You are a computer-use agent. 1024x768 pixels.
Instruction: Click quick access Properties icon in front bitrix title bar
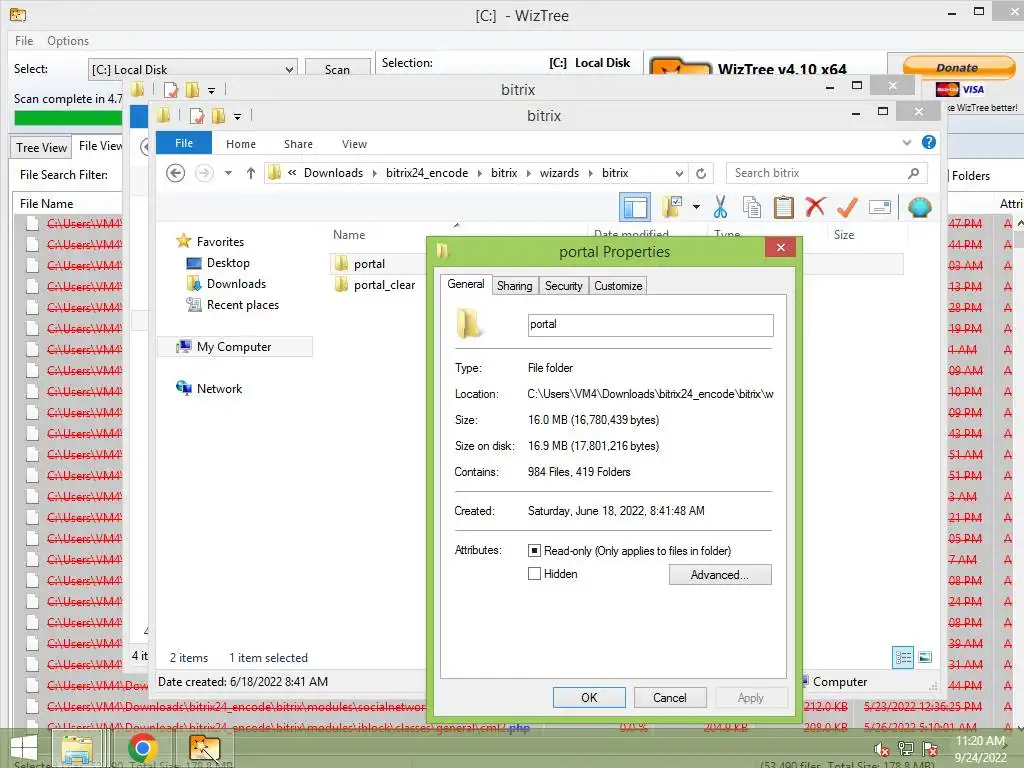click(197, 116)
